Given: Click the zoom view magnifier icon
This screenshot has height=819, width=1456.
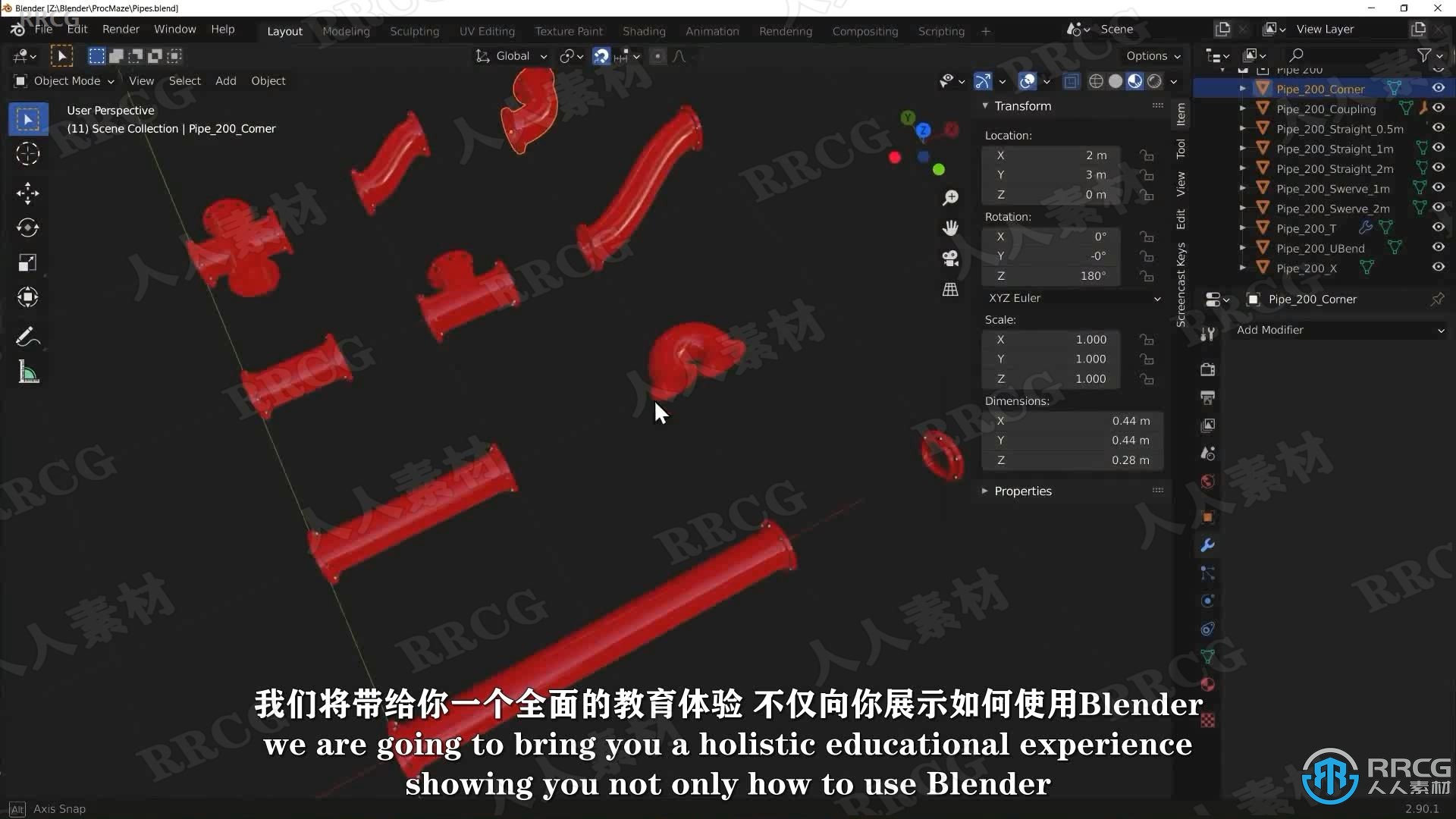Looking at the screenshot, I should tap(950, 197).
